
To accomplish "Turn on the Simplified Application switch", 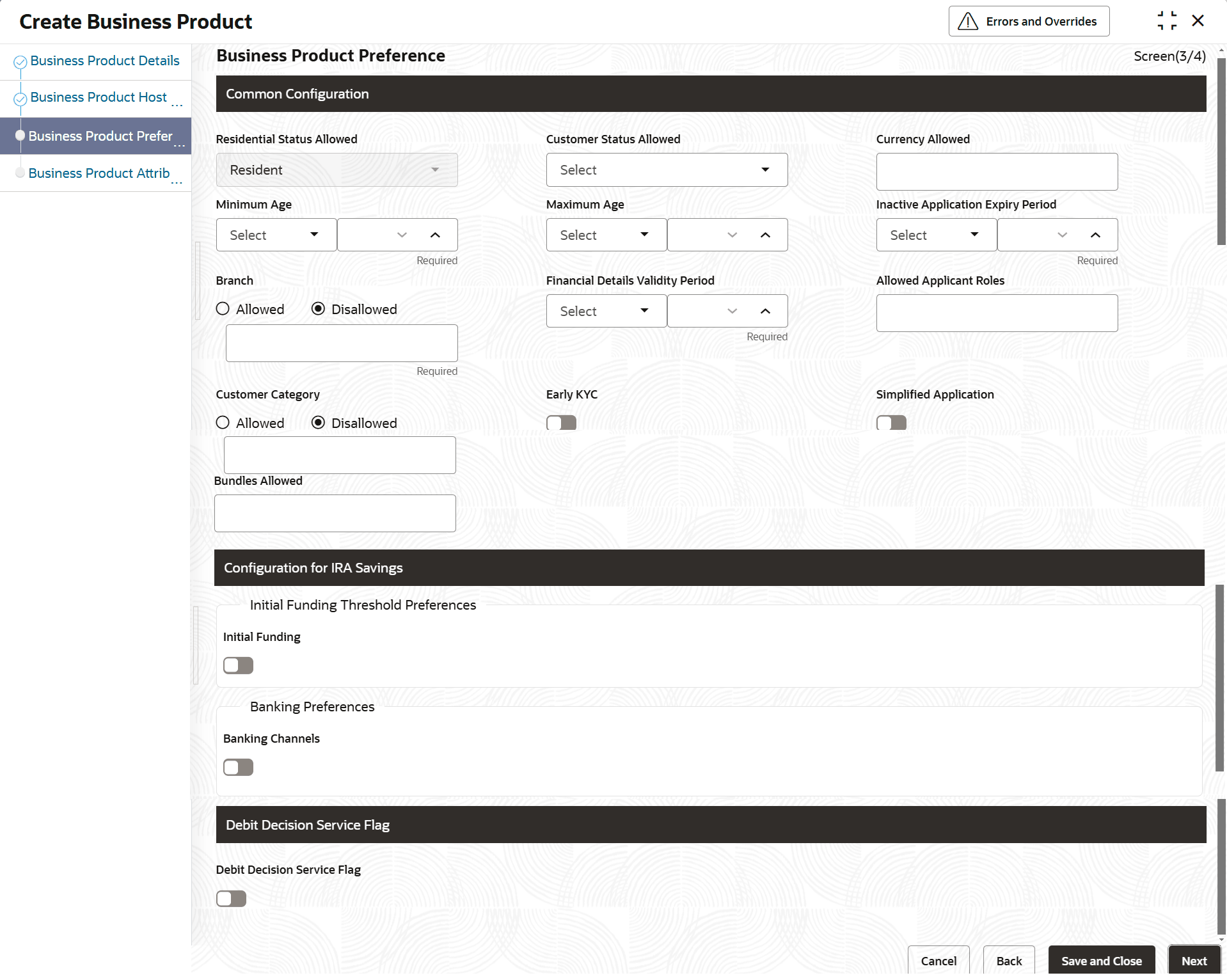I will click(x=891, y=423).
